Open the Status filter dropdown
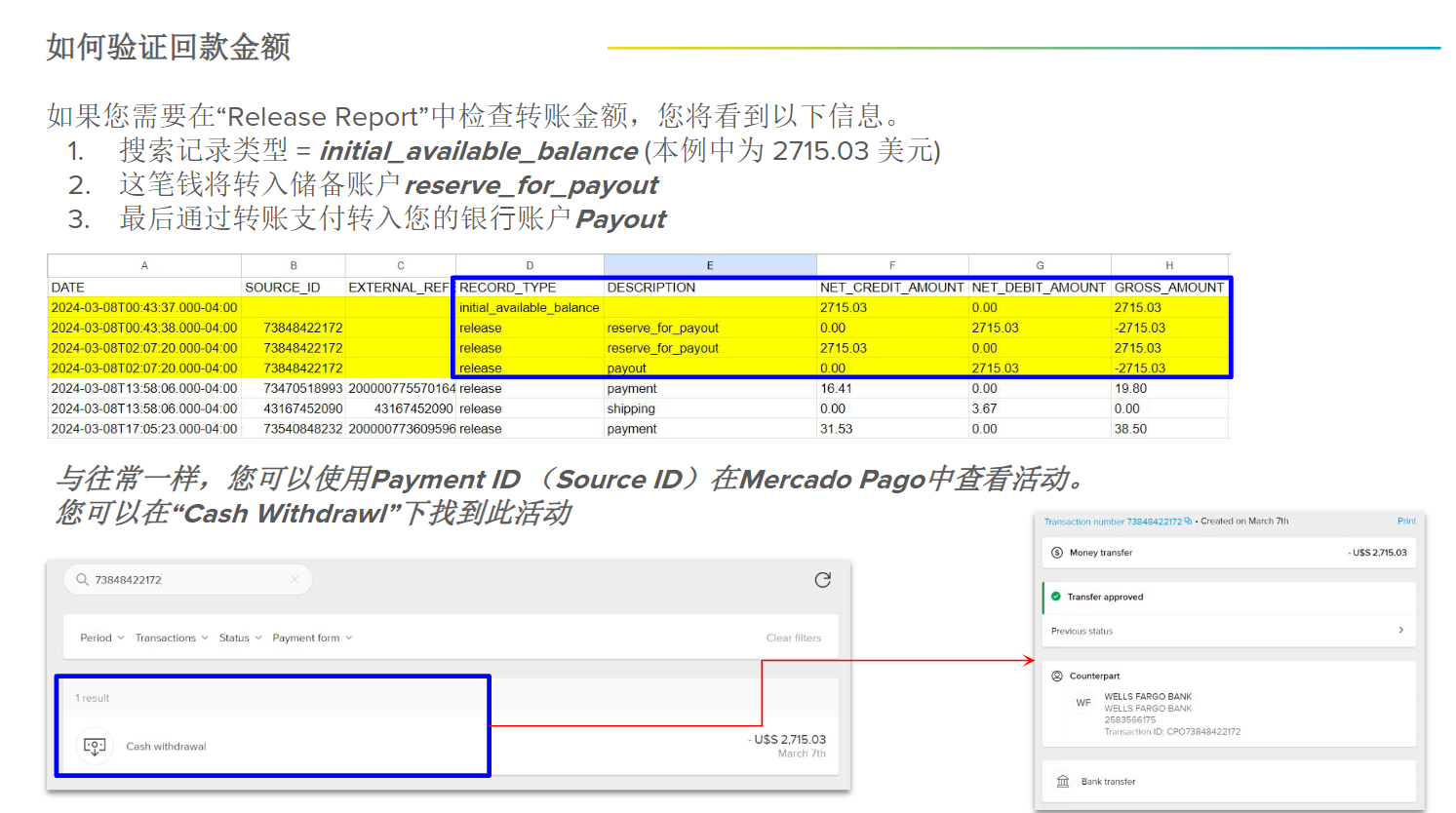1456x813 pixels. (x=240, y=638)
